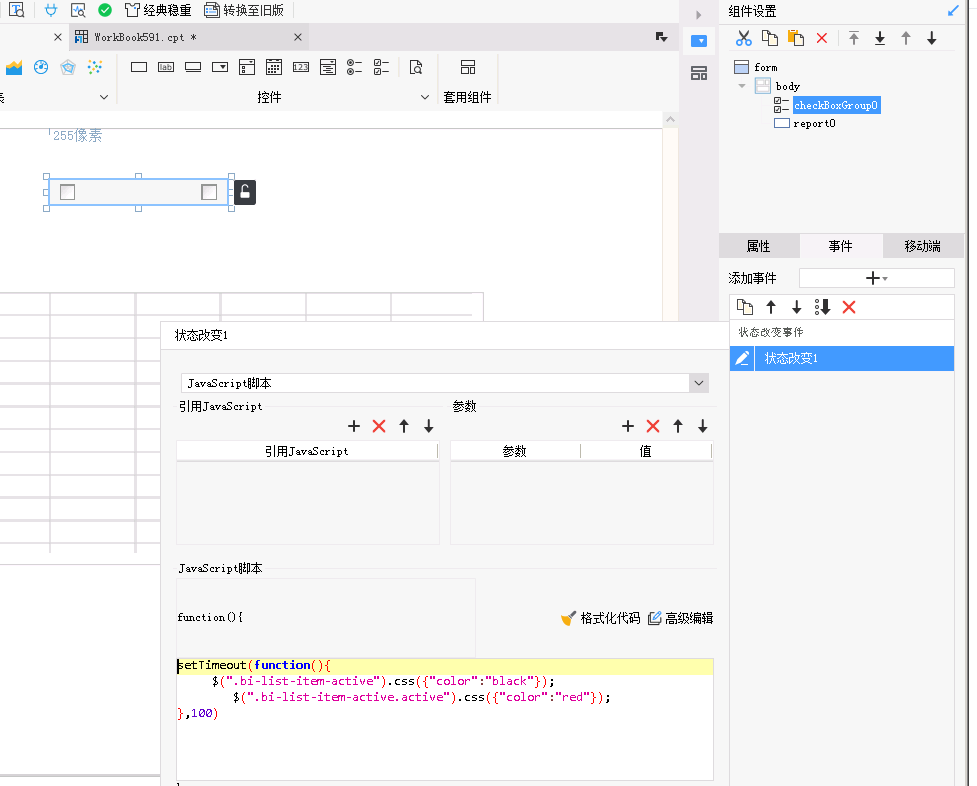
Task: Open the component layout side tab icon
Action: tap(699, 74)
